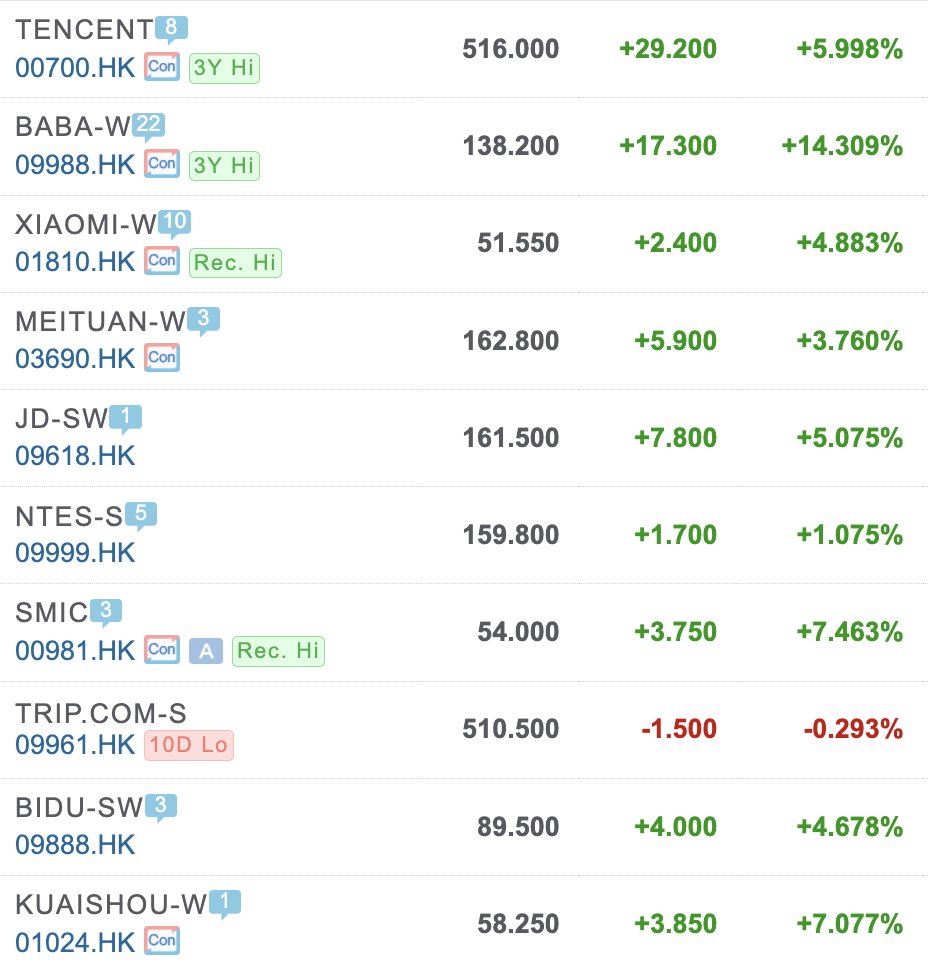The height and width of the screenshot is (972, 928).
Task: Click SMIC's +7.463% change value
Action: pos(849,632)
